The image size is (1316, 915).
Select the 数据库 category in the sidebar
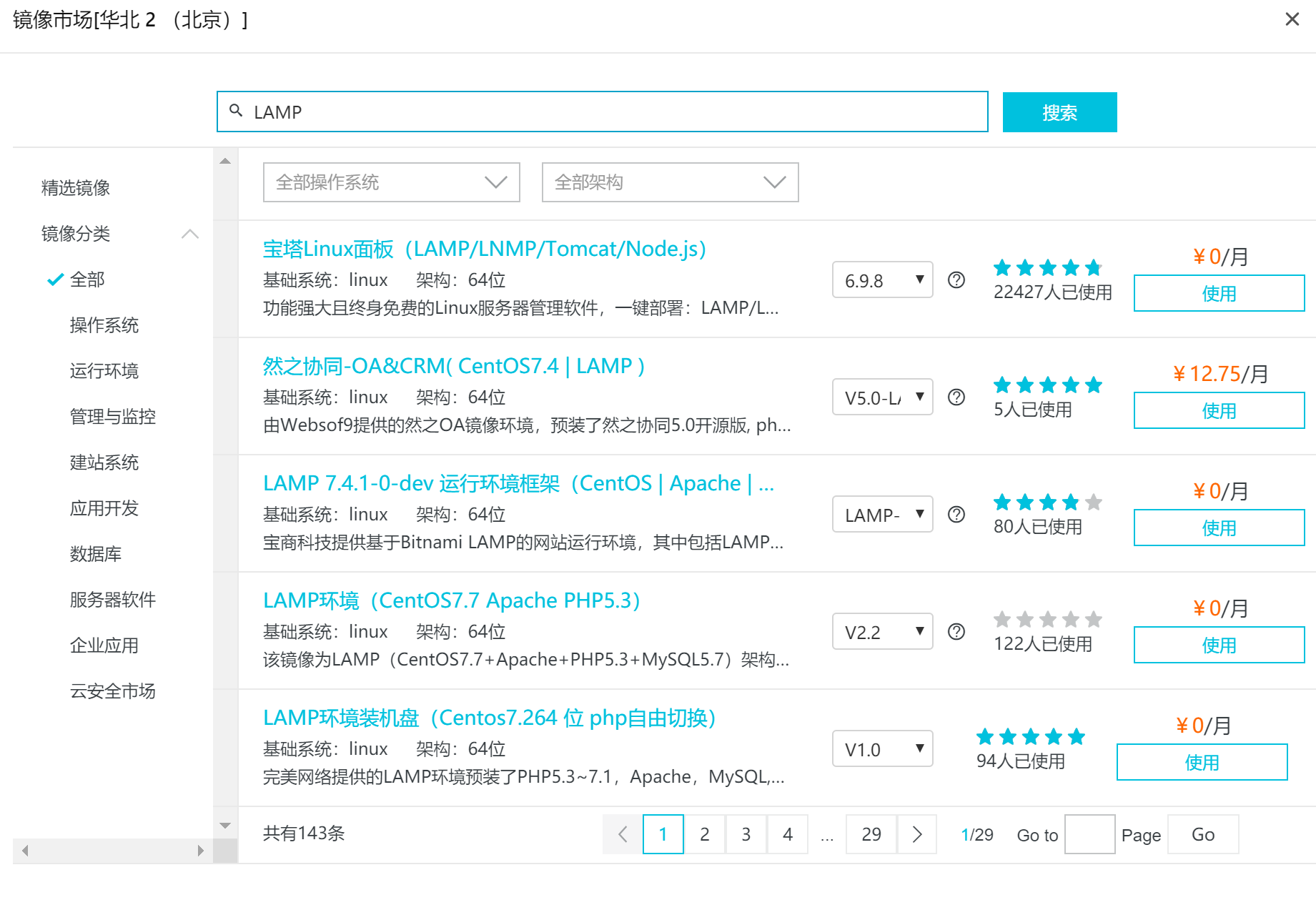tap(96, 553)
